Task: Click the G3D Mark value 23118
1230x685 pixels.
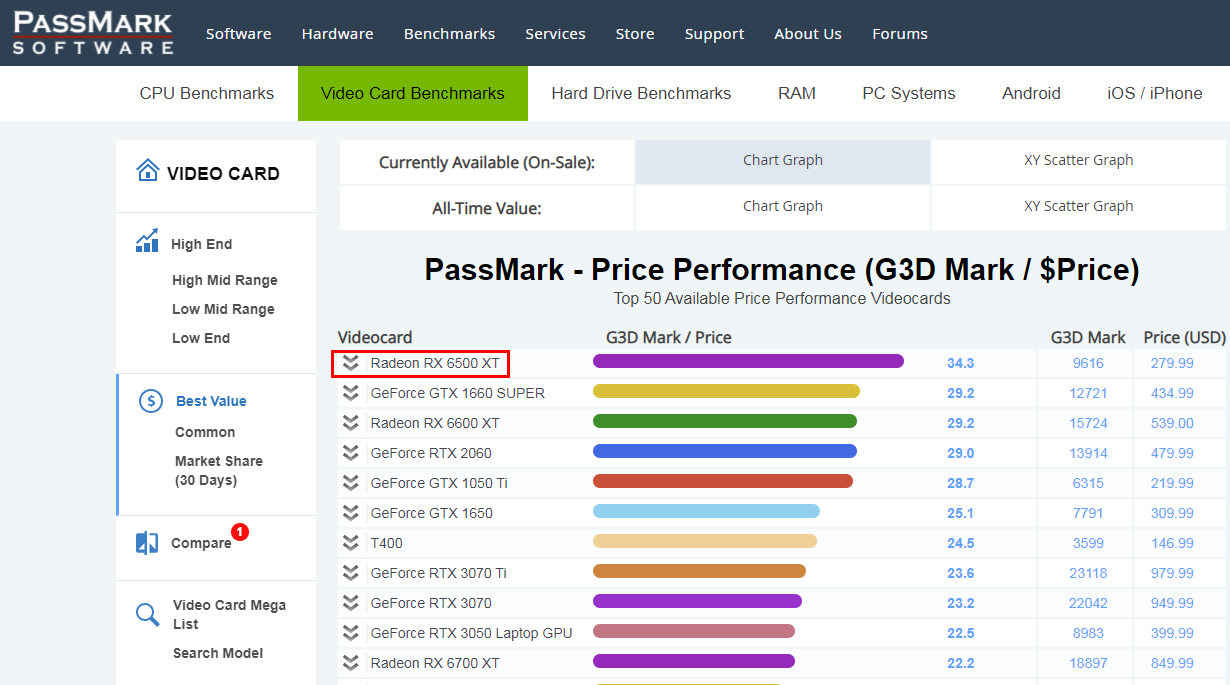Action: coord(1088,573)
